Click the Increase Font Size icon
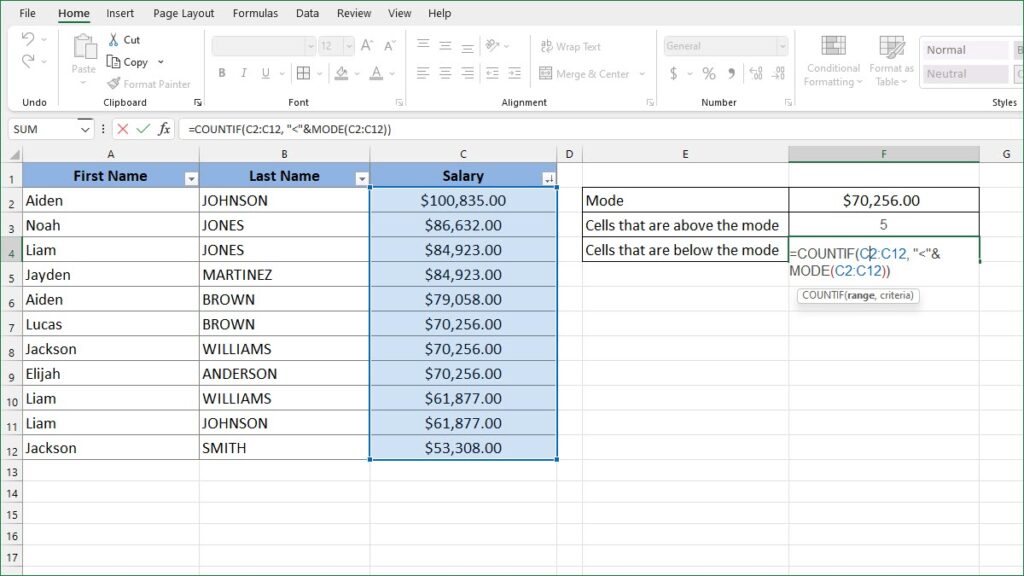This screenshot has width=1024, height=576. (x=367, y=45)
